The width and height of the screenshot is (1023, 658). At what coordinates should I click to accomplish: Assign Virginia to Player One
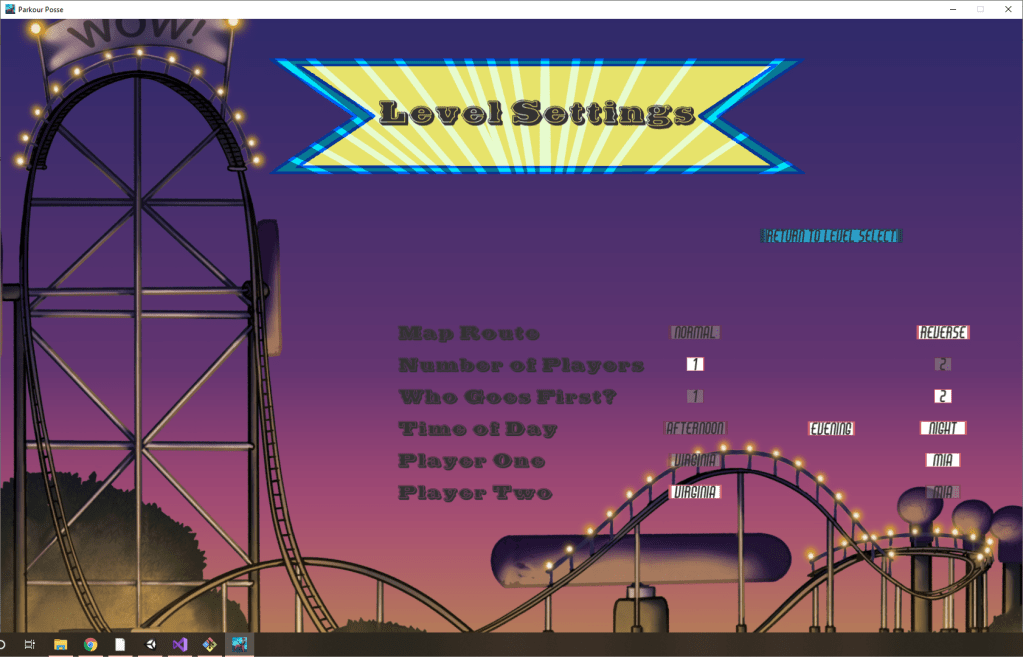point(695,460)
